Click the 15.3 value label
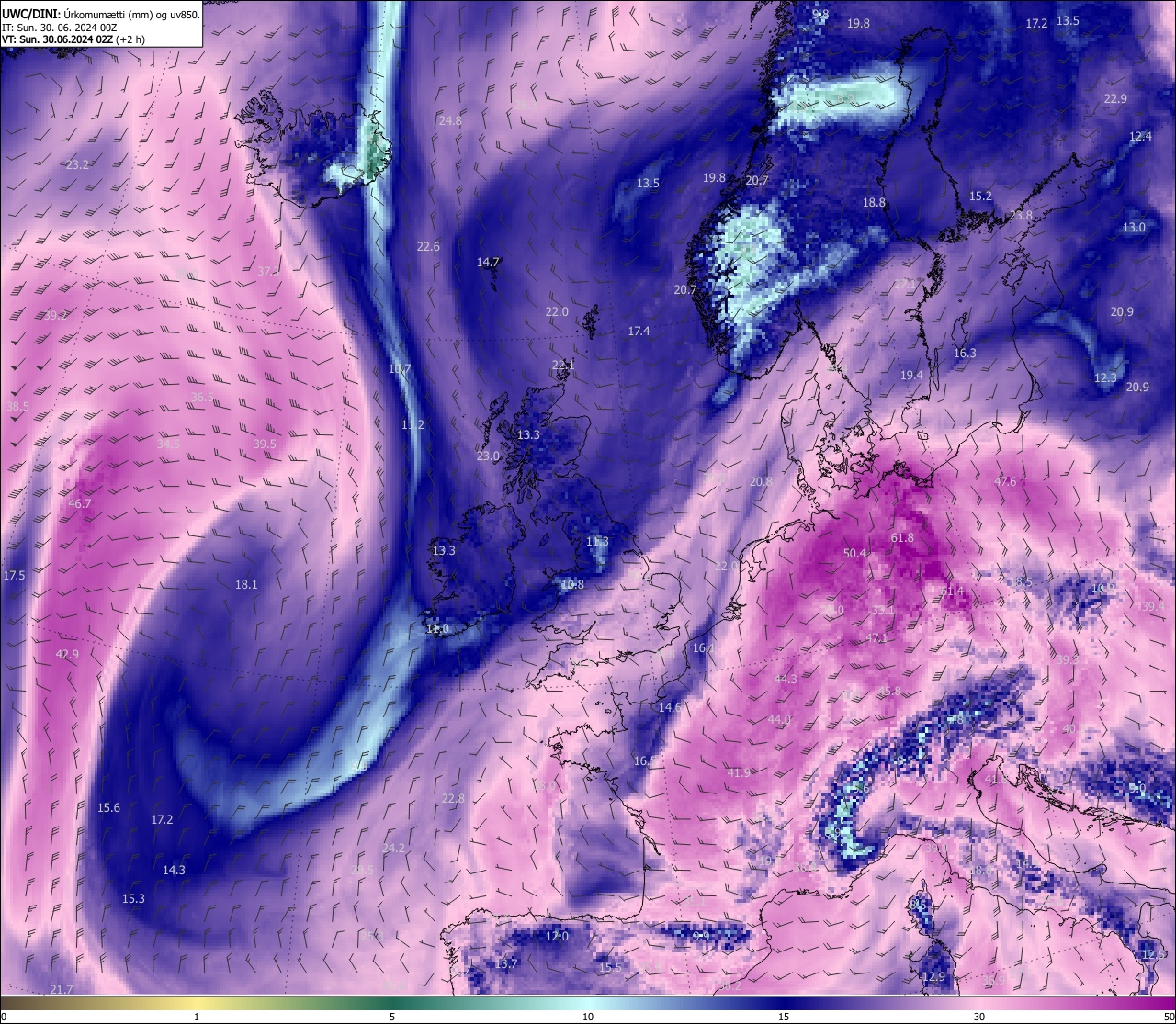Viewport: 1176px width, 1024px height. click(133, 898)
